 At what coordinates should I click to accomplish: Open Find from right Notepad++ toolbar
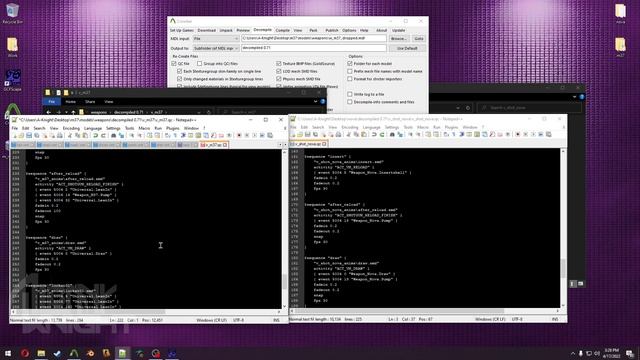tap(392, 134)
